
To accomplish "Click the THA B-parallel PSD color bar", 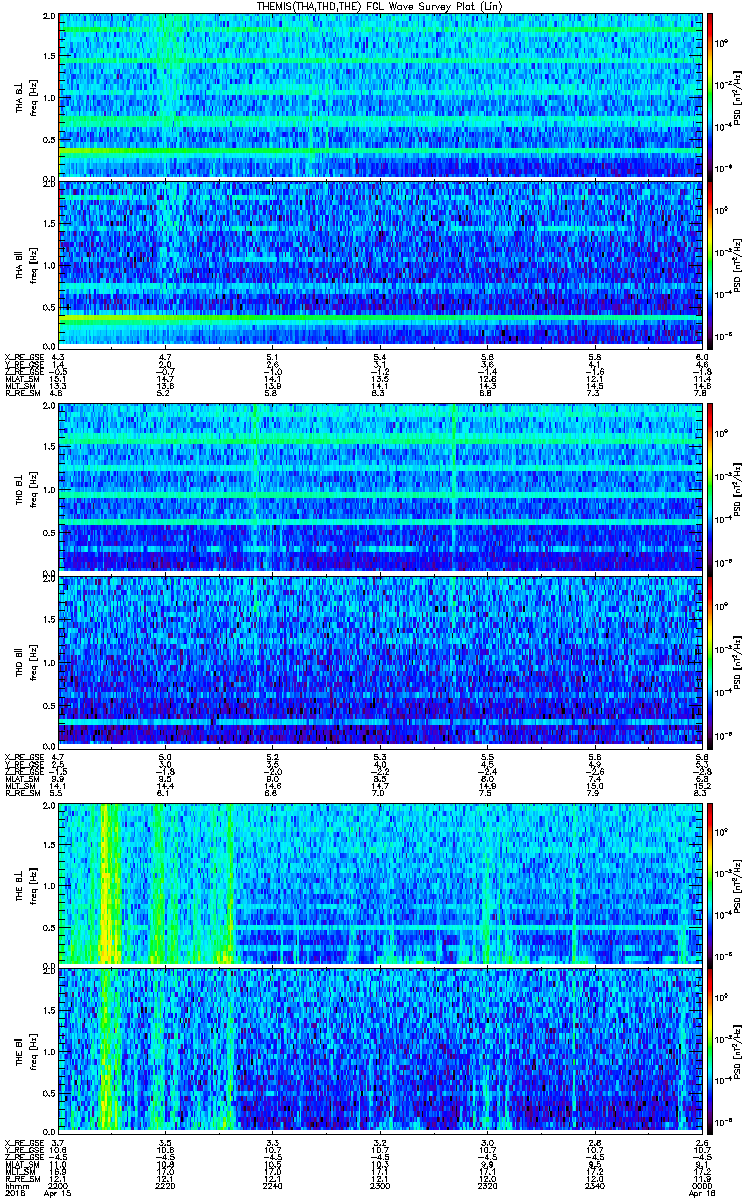I will tap(710, 263).
